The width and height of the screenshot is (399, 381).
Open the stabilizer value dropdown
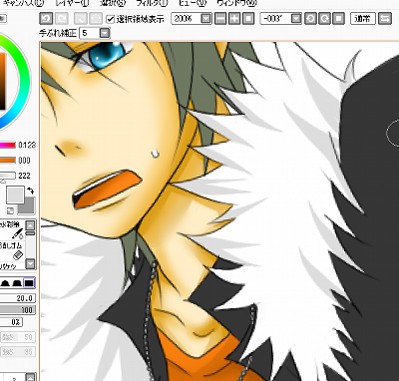point(105,33)
